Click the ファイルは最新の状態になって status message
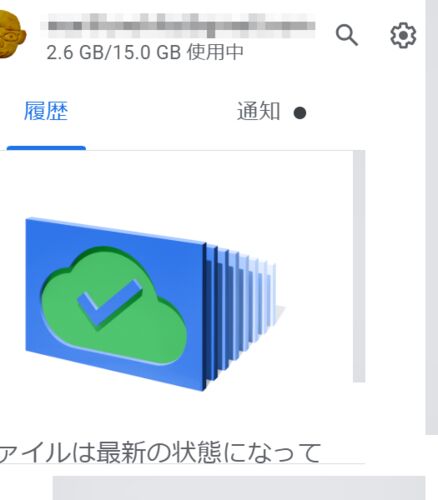 (160, 453)
